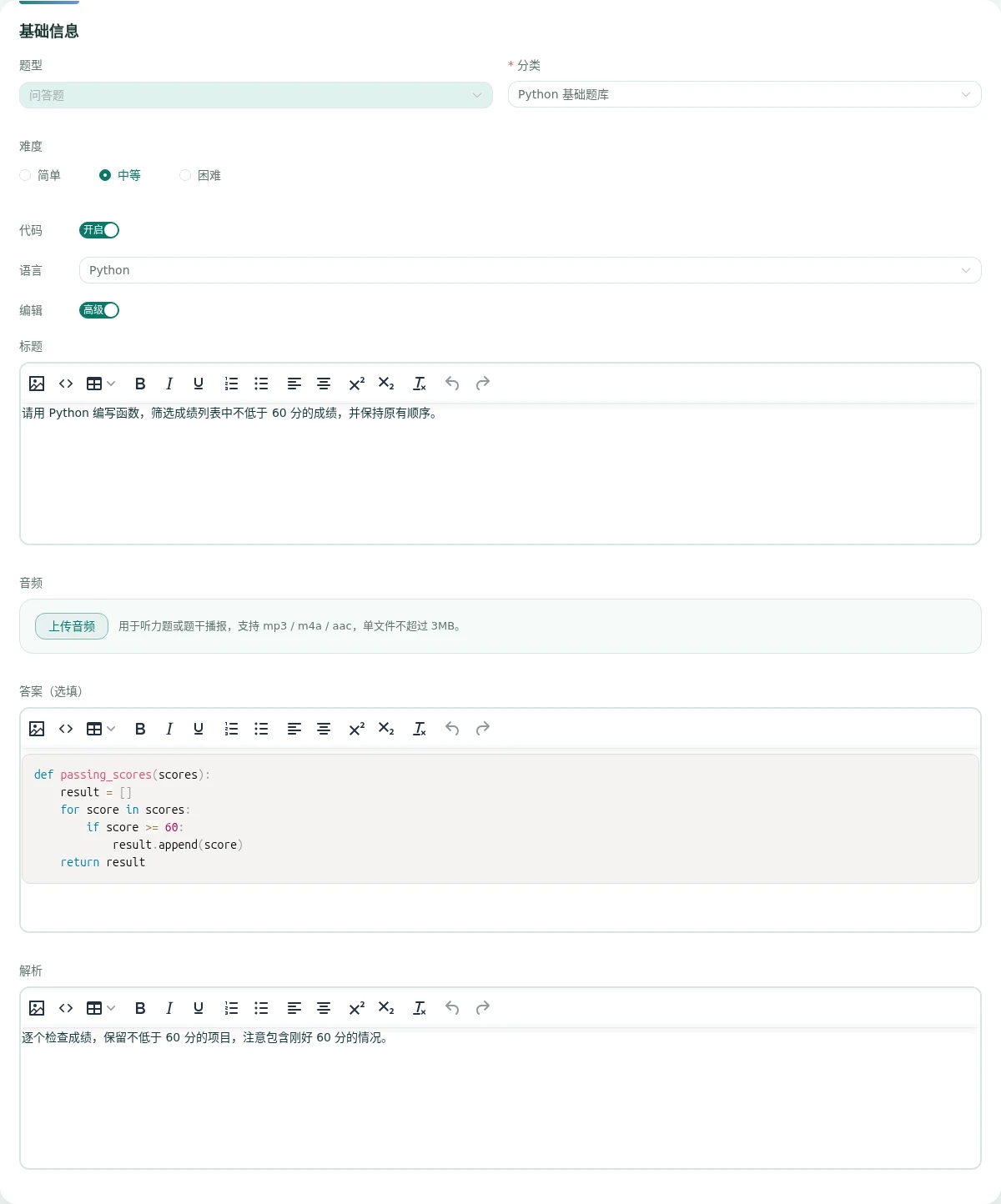Apply bullet list in 解析 editor
This screenshot has width=1001, height=1204.
(x=261, y=1008)
